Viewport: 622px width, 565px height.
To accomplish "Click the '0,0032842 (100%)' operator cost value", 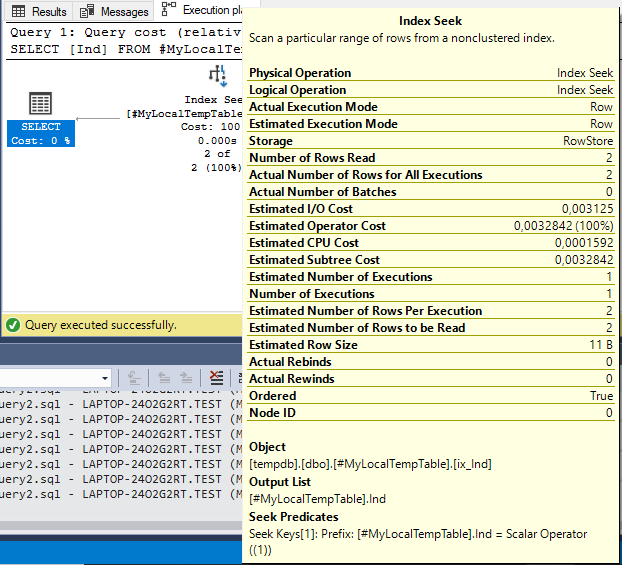I will point(563,226).
